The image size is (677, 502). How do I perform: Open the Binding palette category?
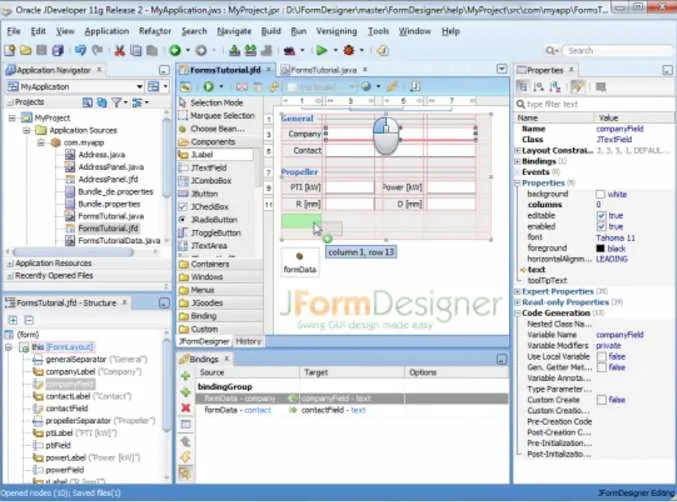click(220, 316)
